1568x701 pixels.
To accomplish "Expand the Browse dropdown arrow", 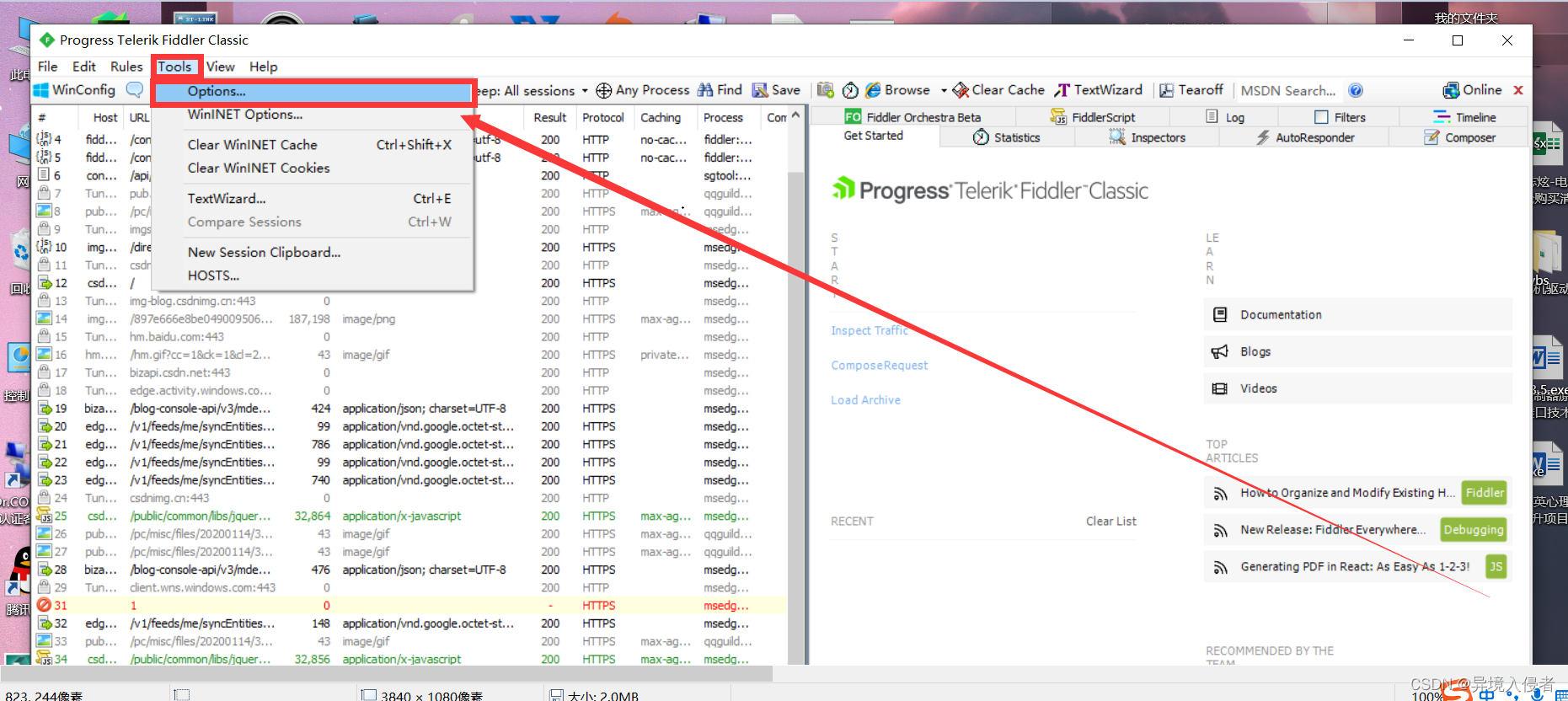I will (944, 90).
